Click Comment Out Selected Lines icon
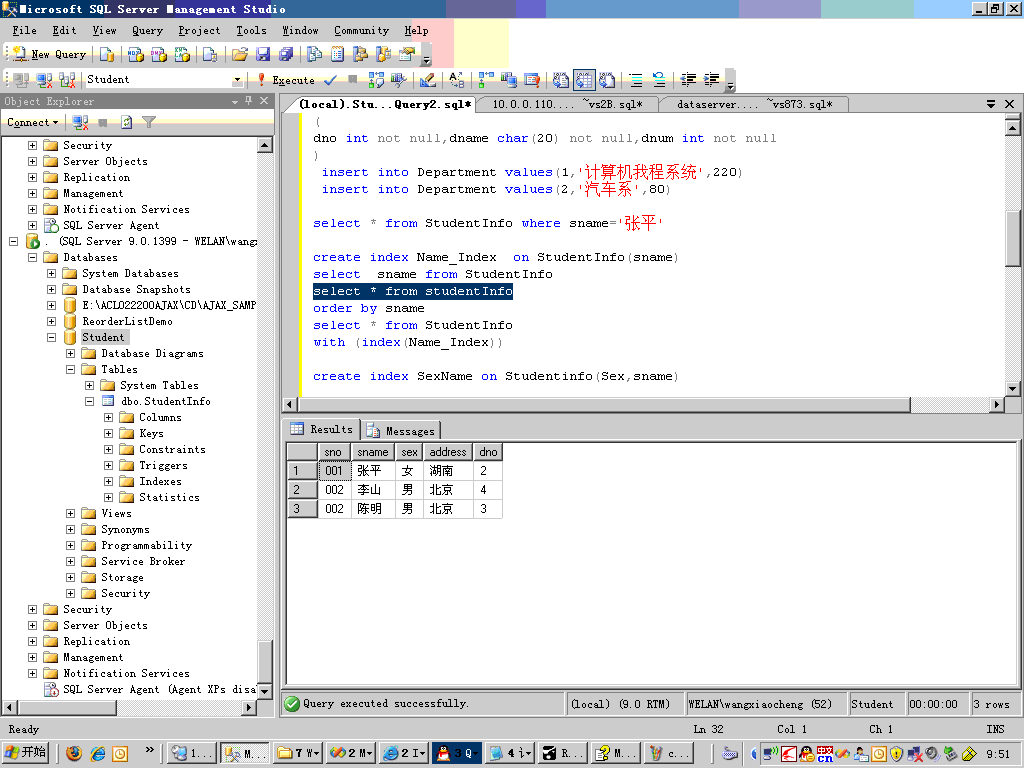 635,80
